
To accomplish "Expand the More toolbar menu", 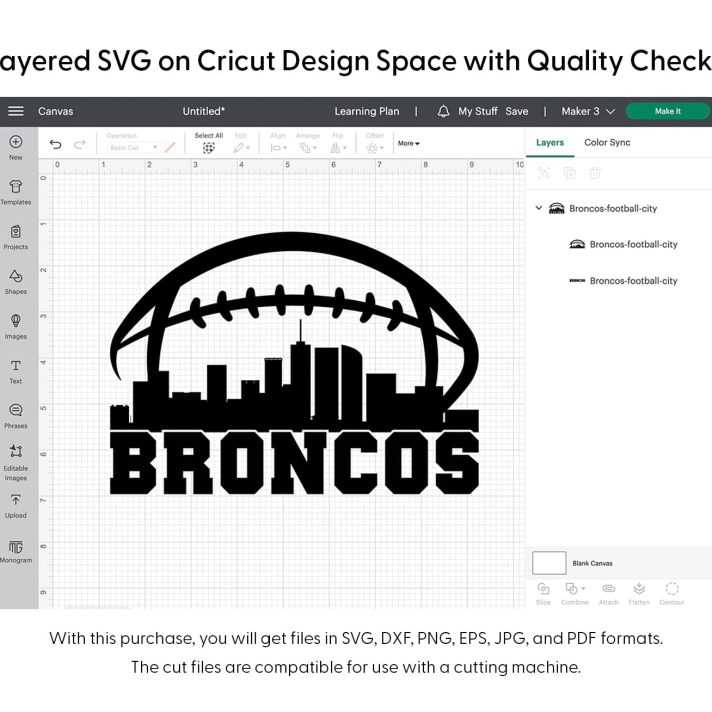I will [409, 143].
